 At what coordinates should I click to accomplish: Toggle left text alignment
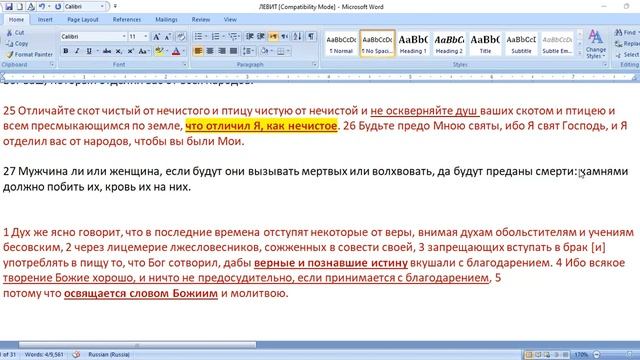pyautogui.click(x=198, y=51)
